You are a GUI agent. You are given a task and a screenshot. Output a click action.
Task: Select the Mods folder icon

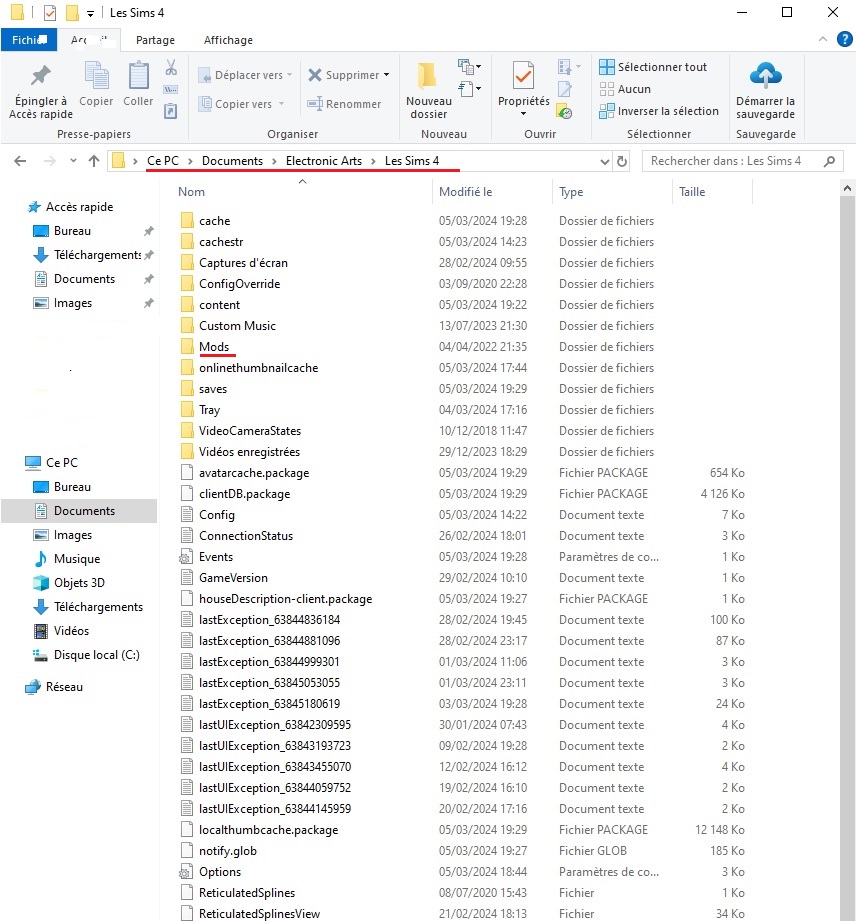pos(187,347)
